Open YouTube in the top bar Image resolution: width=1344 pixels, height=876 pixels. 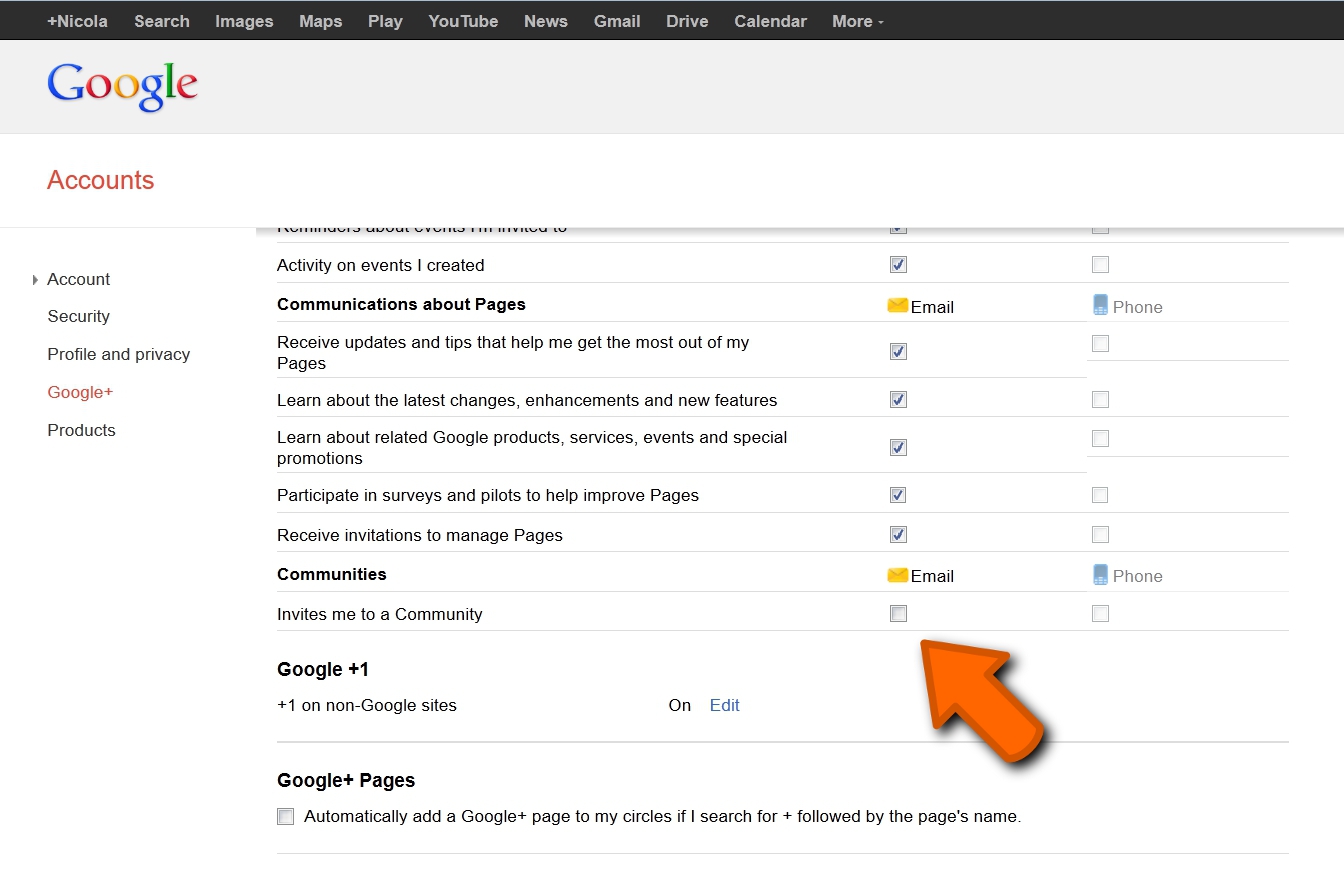pos(463,21)
